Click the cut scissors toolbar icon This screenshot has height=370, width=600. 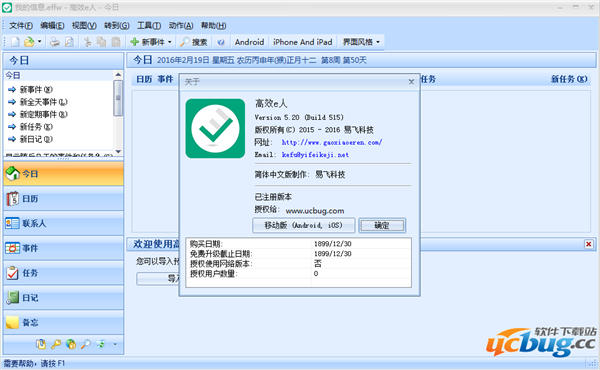pos(88,42)
